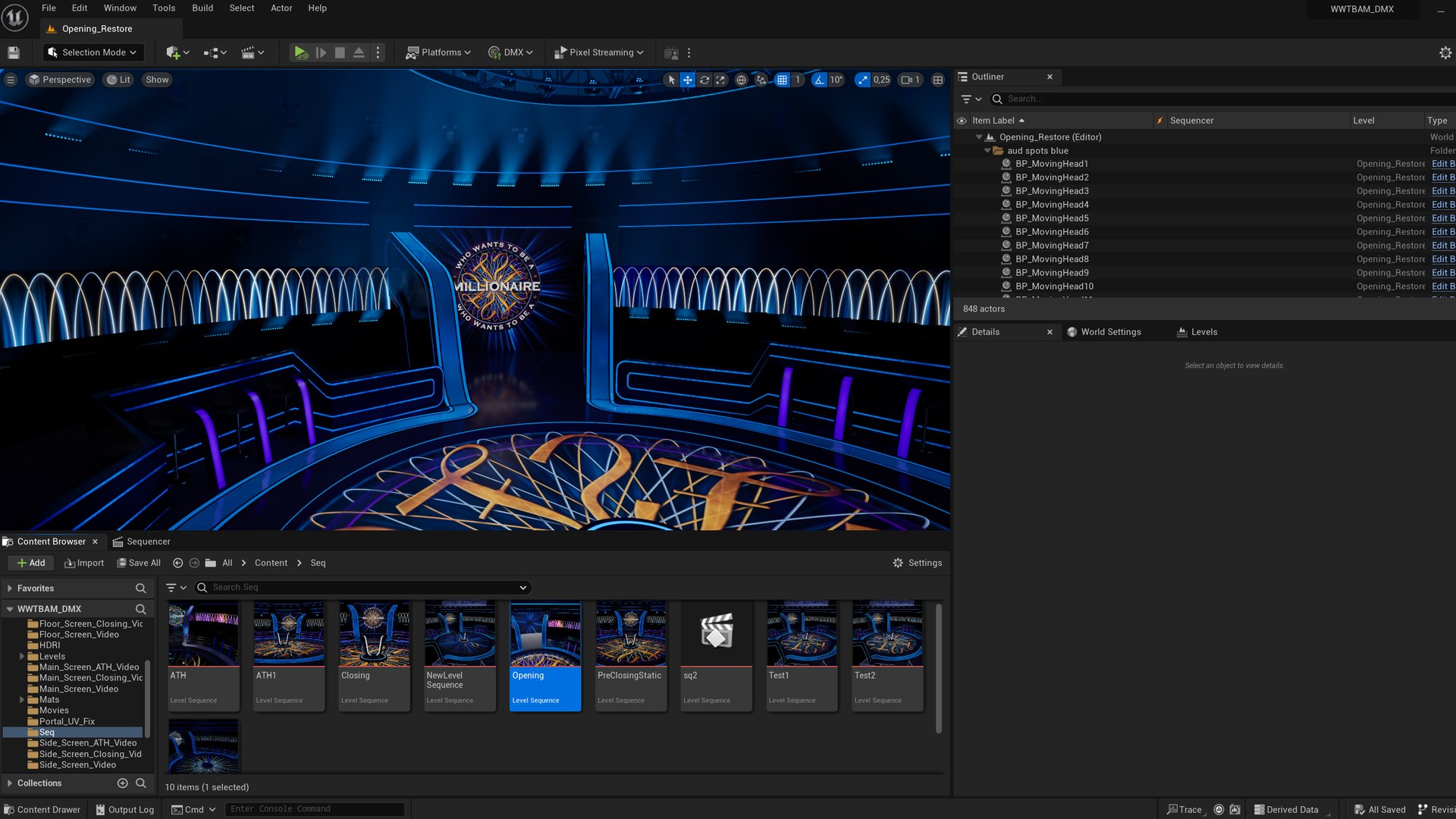Viewport: 1456px width, 819px height.
Task: Click the VCam TV icon in toolbar
Action: (671, 53)
